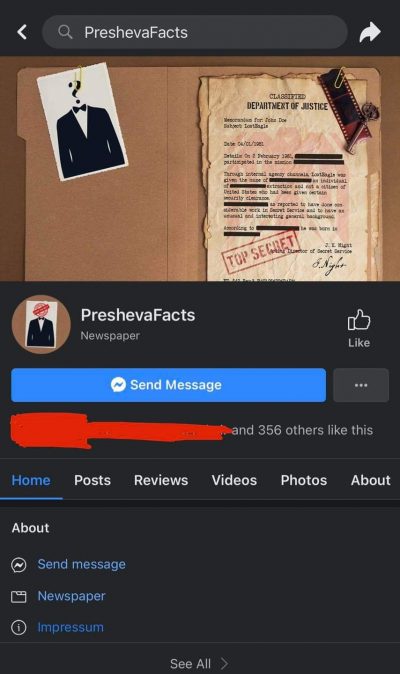This screenshot has width=400, height=674.
Task: Open the Impressum link
Action: click(x=70, y=628)
